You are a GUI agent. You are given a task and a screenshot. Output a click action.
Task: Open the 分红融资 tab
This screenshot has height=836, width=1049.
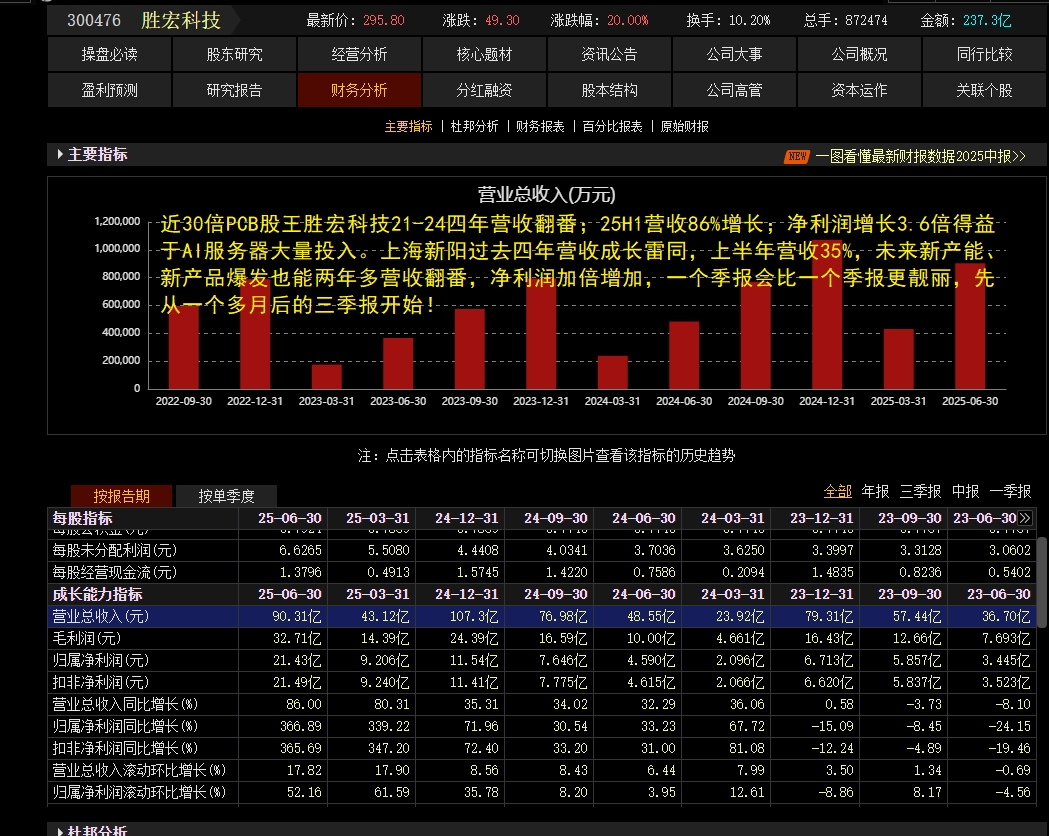484,90
